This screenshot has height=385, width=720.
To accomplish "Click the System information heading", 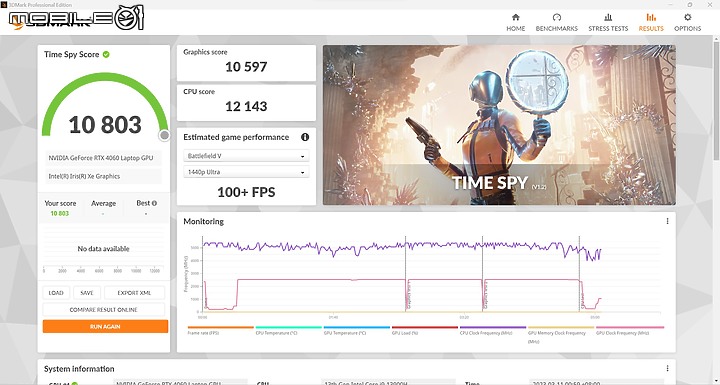I will 79,369.
